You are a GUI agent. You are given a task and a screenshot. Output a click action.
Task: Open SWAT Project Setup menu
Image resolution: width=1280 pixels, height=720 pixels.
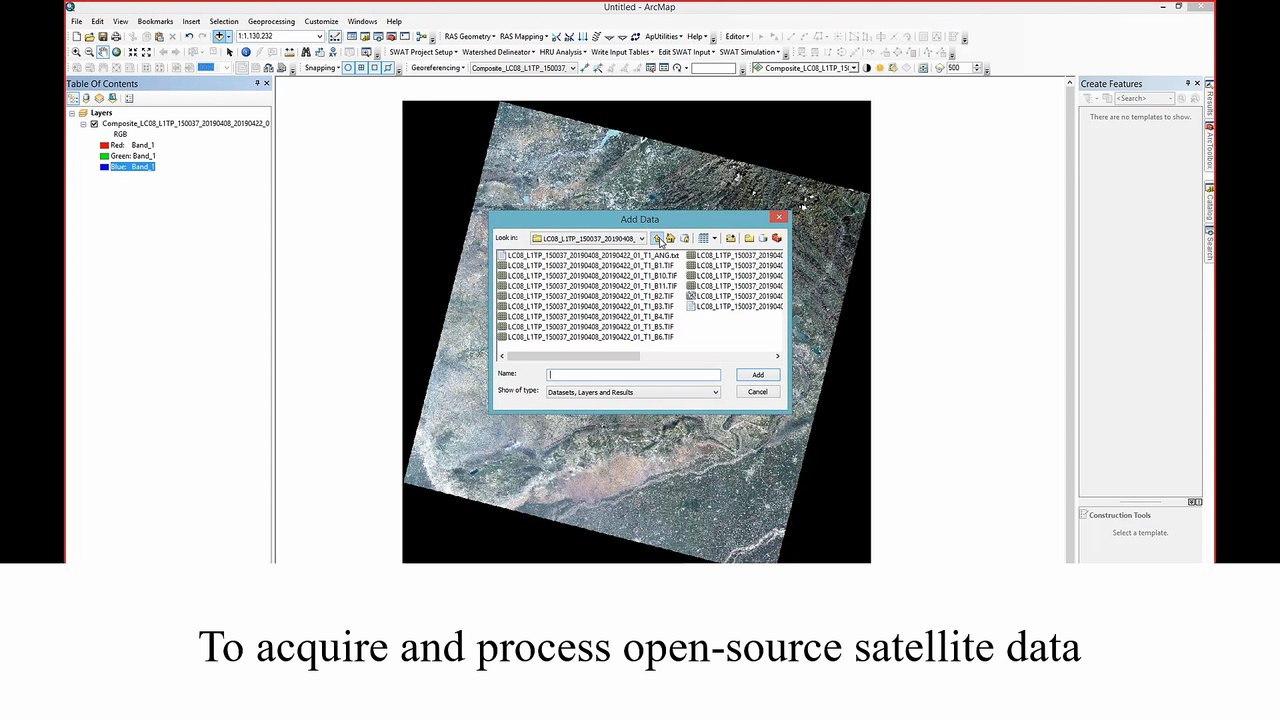pos(423,52)
